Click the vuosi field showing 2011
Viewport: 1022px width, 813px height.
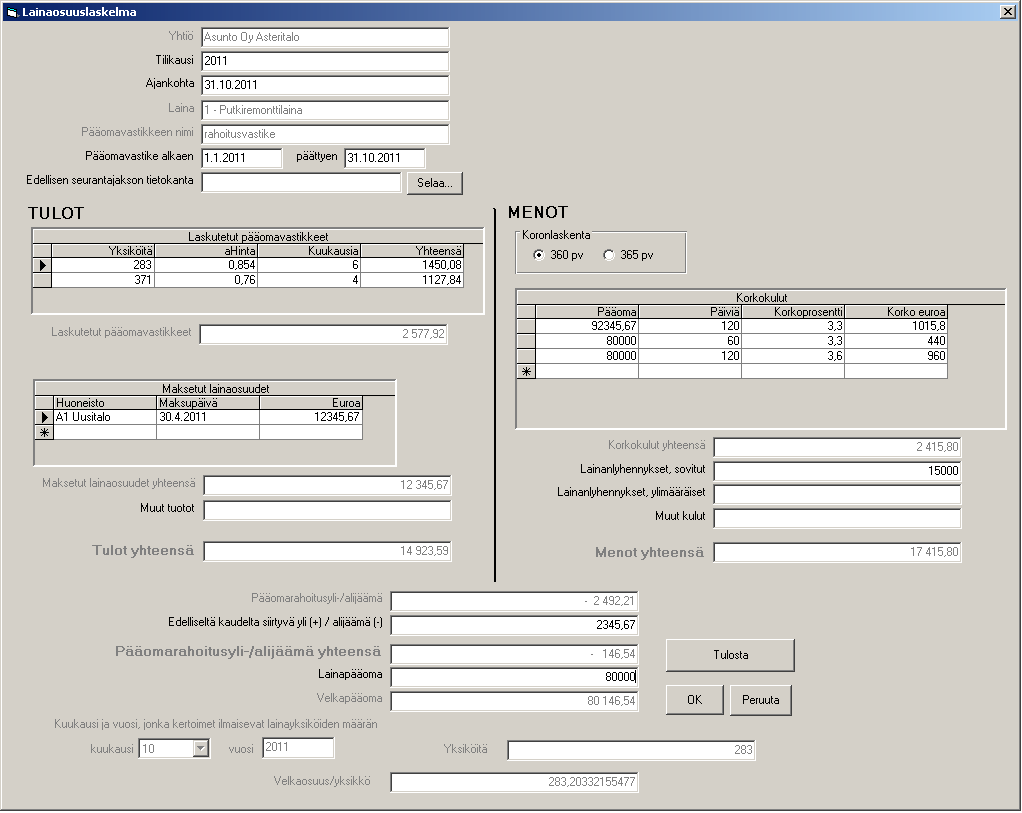[x=299, y=747]
